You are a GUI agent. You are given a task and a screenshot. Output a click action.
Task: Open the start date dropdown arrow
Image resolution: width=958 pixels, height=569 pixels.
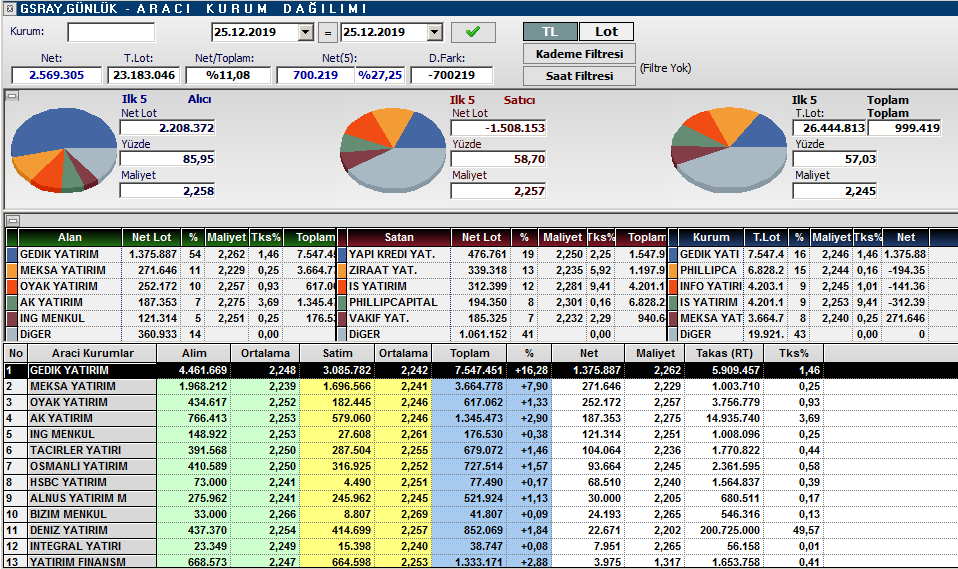point(305,32)
